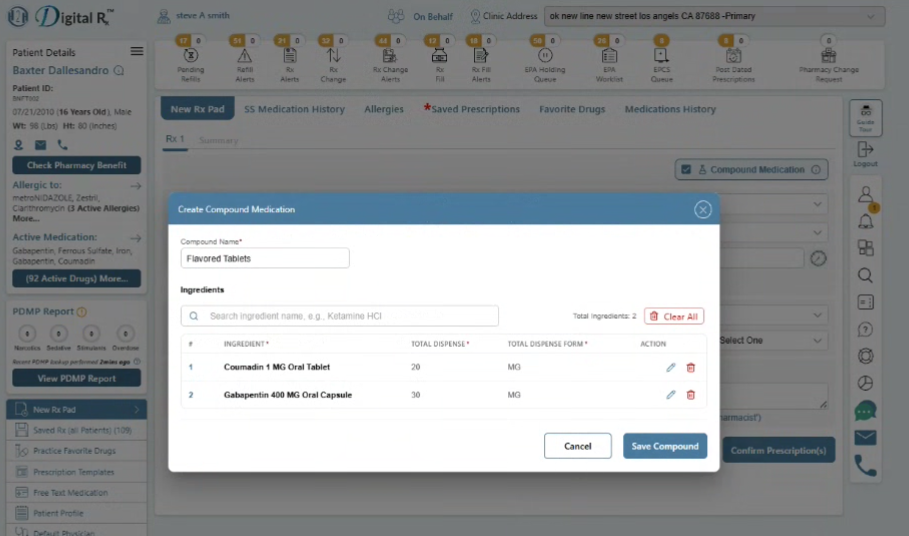This screenshot has height=536, width=909.
Task: Open Medications History tab
Action: pos(670,109)
